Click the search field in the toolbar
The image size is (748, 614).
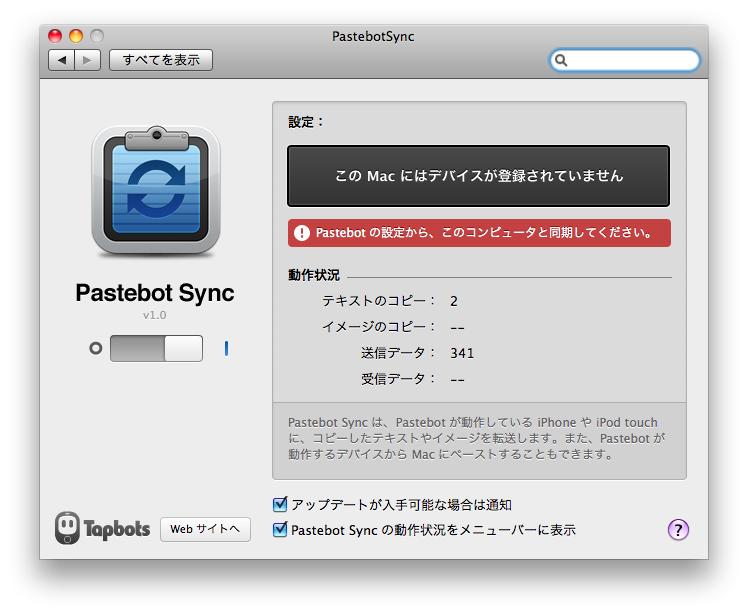click(x=624, y=60)
